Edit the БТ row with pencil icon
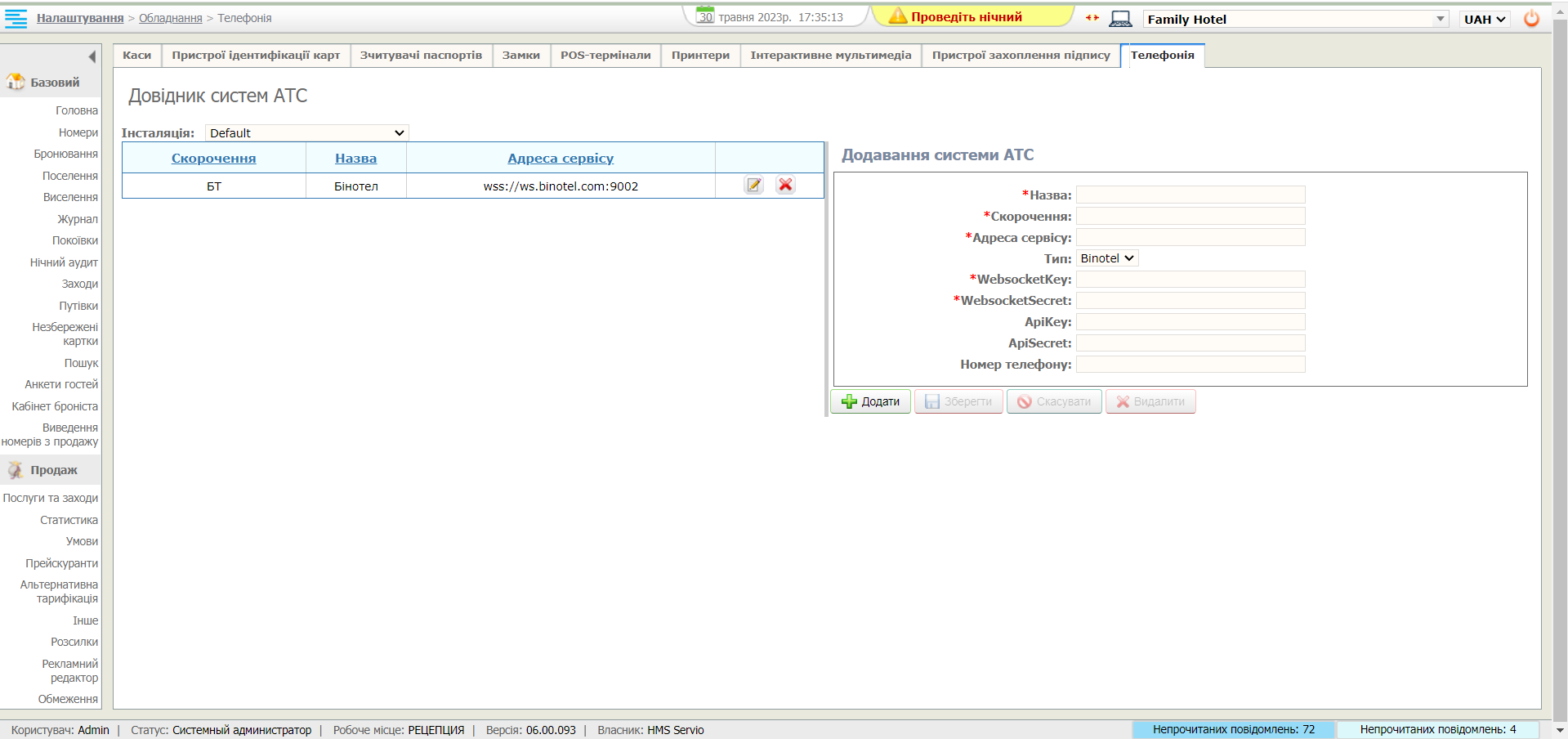 point(753,186)
